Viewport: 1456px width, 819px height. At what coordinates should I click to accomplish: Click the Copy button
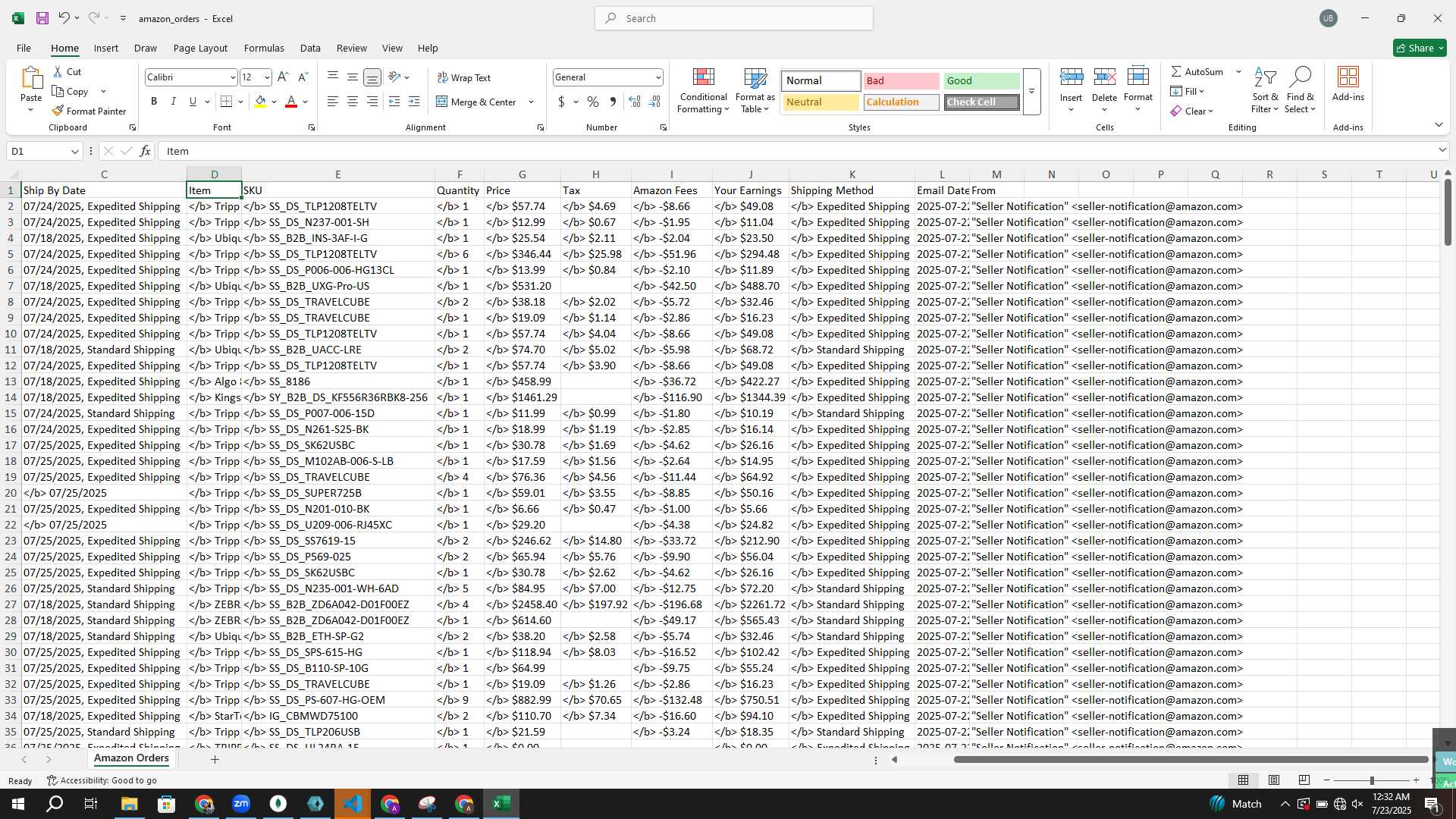[x=71, y=92]
